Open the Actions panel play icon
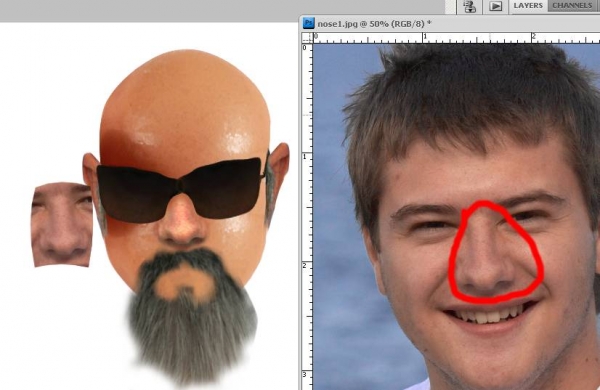This screenshot has height=390, width=600. [495, 6]
